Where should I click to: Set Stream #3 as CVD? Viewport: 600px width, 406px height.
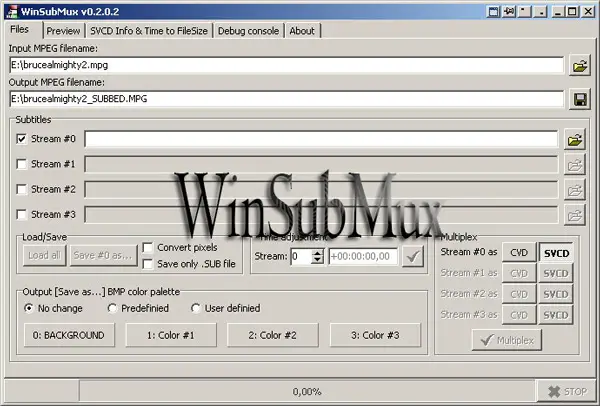coord(519,315)
